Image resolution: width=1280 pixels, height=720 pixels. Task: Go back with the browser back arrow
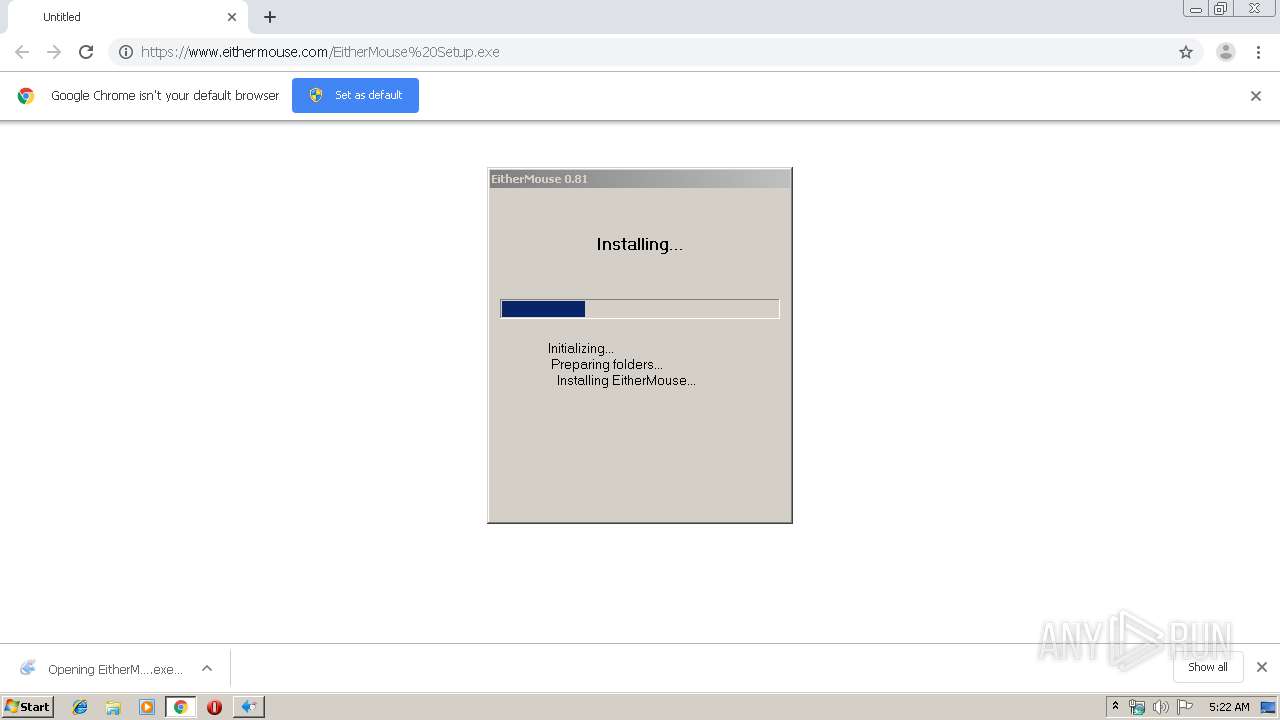pos(22,52)
